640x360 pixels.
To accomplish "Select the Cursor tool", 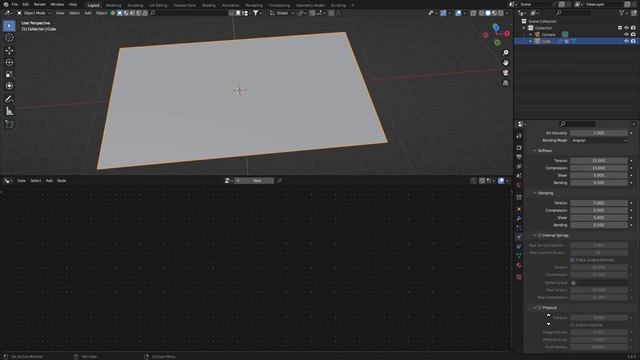I will tap(9, 38).
